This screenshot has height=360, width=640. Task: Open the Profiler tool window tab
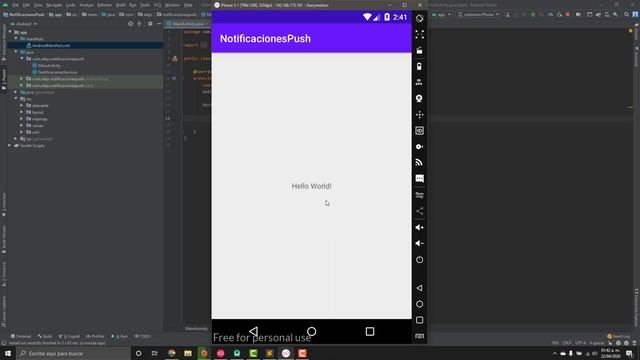pyautogui.click(x=95, y=336)
